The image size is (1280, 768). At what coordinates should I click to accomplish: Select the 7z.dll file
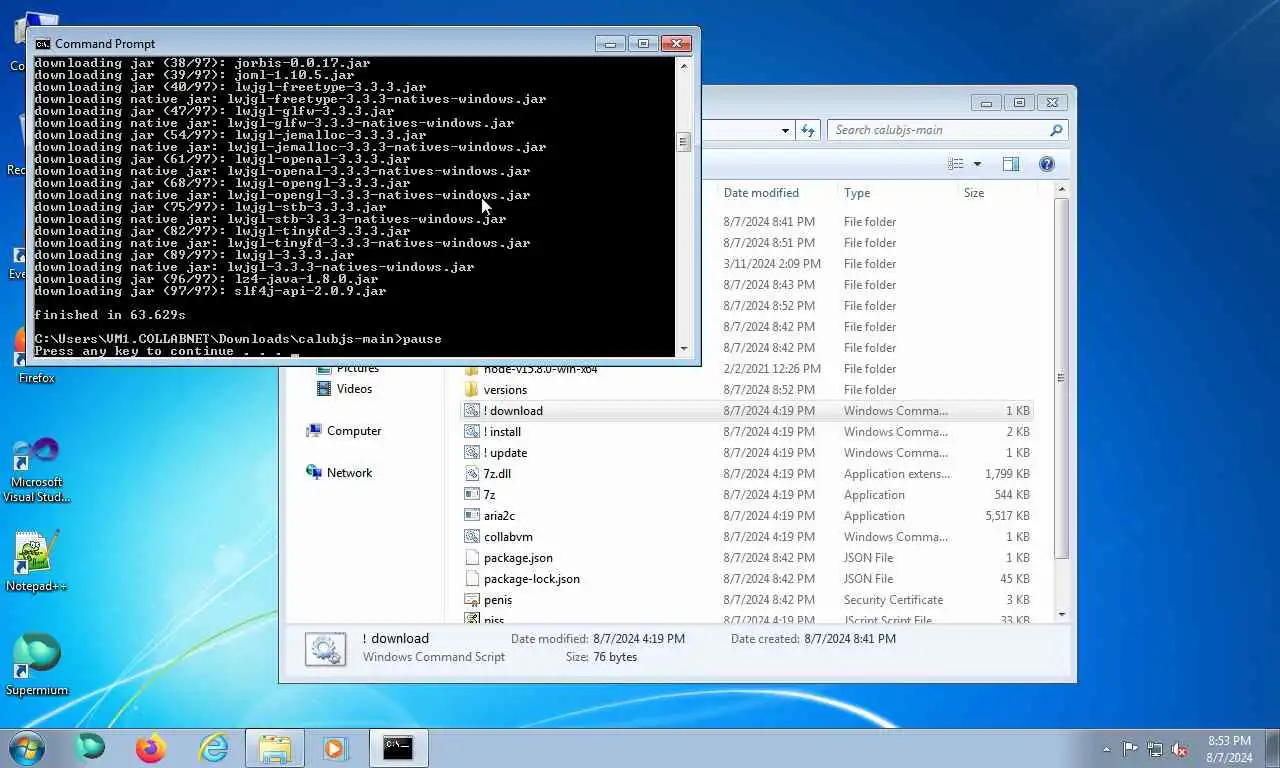[497, 474]
